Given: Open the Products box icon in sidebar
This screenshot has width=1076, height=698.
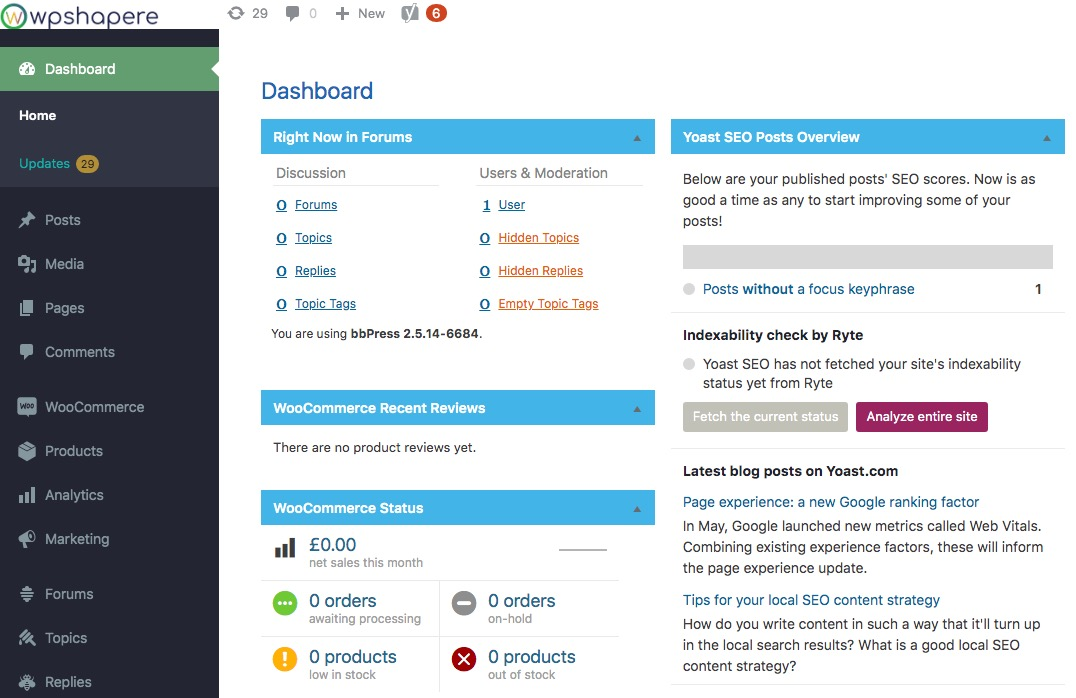Looking at the screenshot, I should pos(27,451).
